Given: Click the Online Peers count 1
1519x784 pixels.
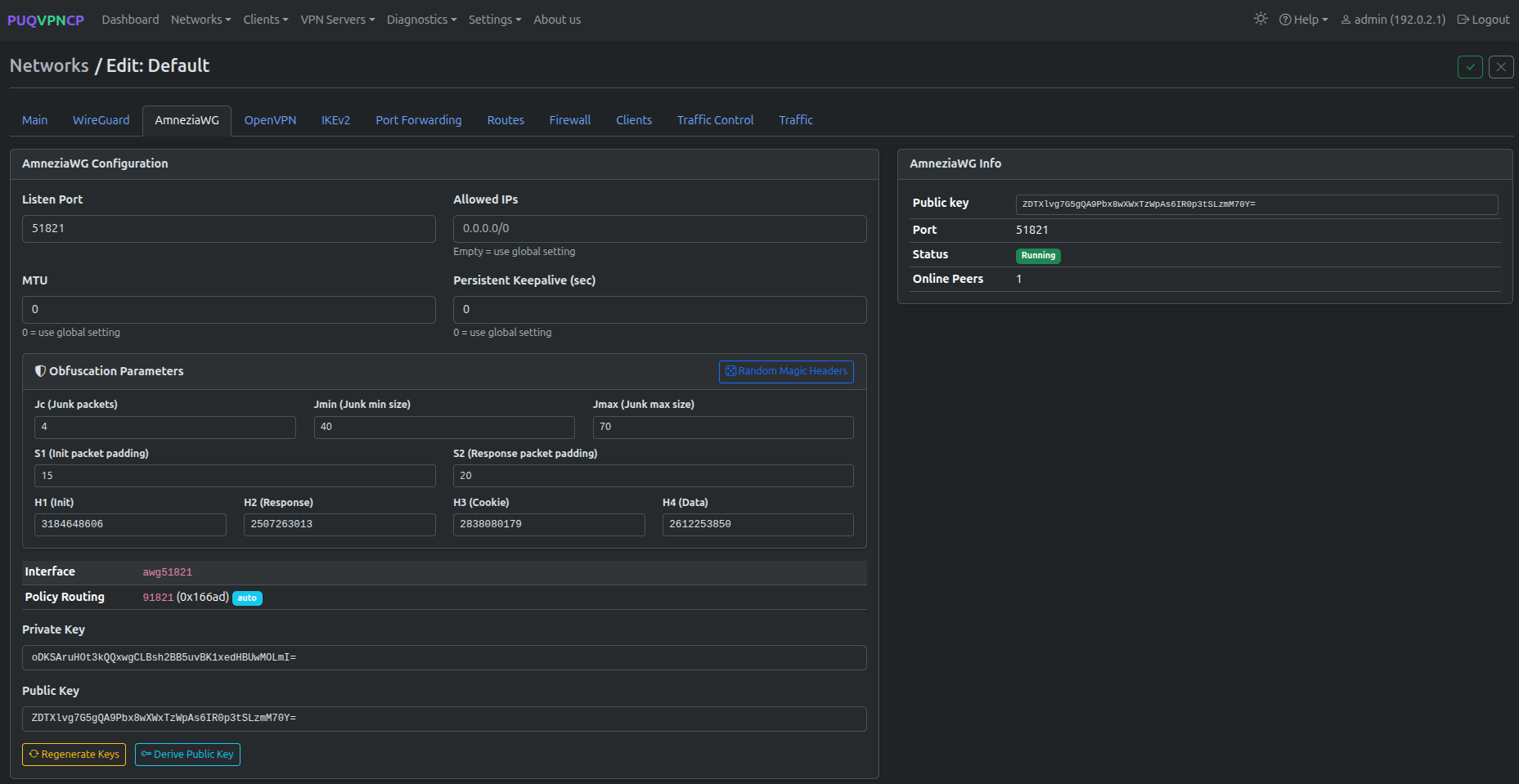Looking at the screenshot, I should [x=1019, y=280].
